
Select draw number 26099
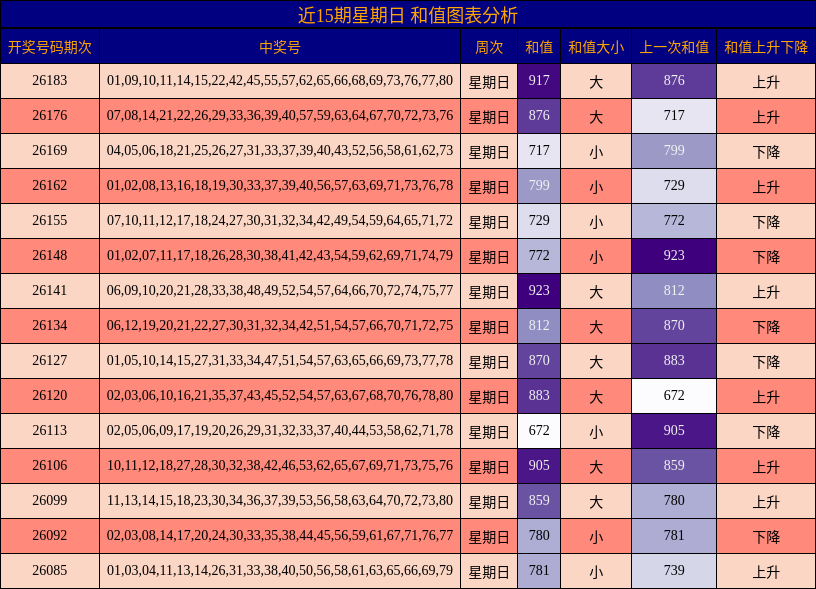(49, 501)
